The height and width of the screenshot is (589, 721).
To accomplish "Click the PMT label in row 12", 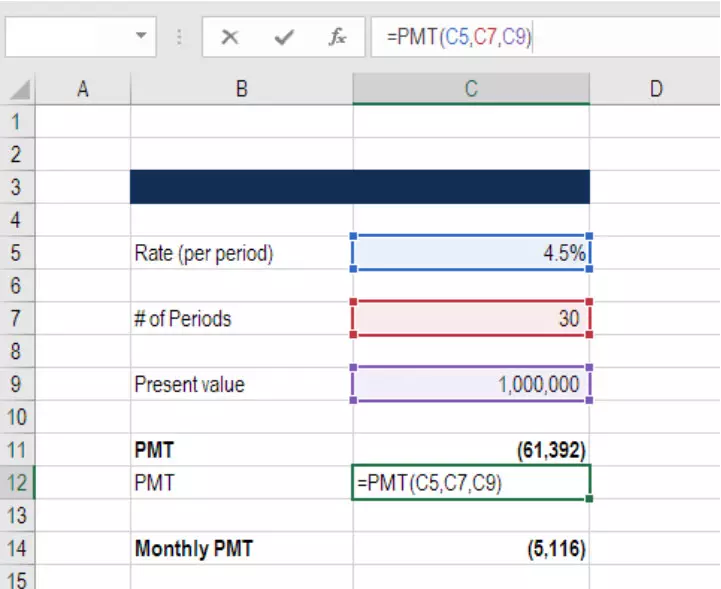I will coord(241,482).
